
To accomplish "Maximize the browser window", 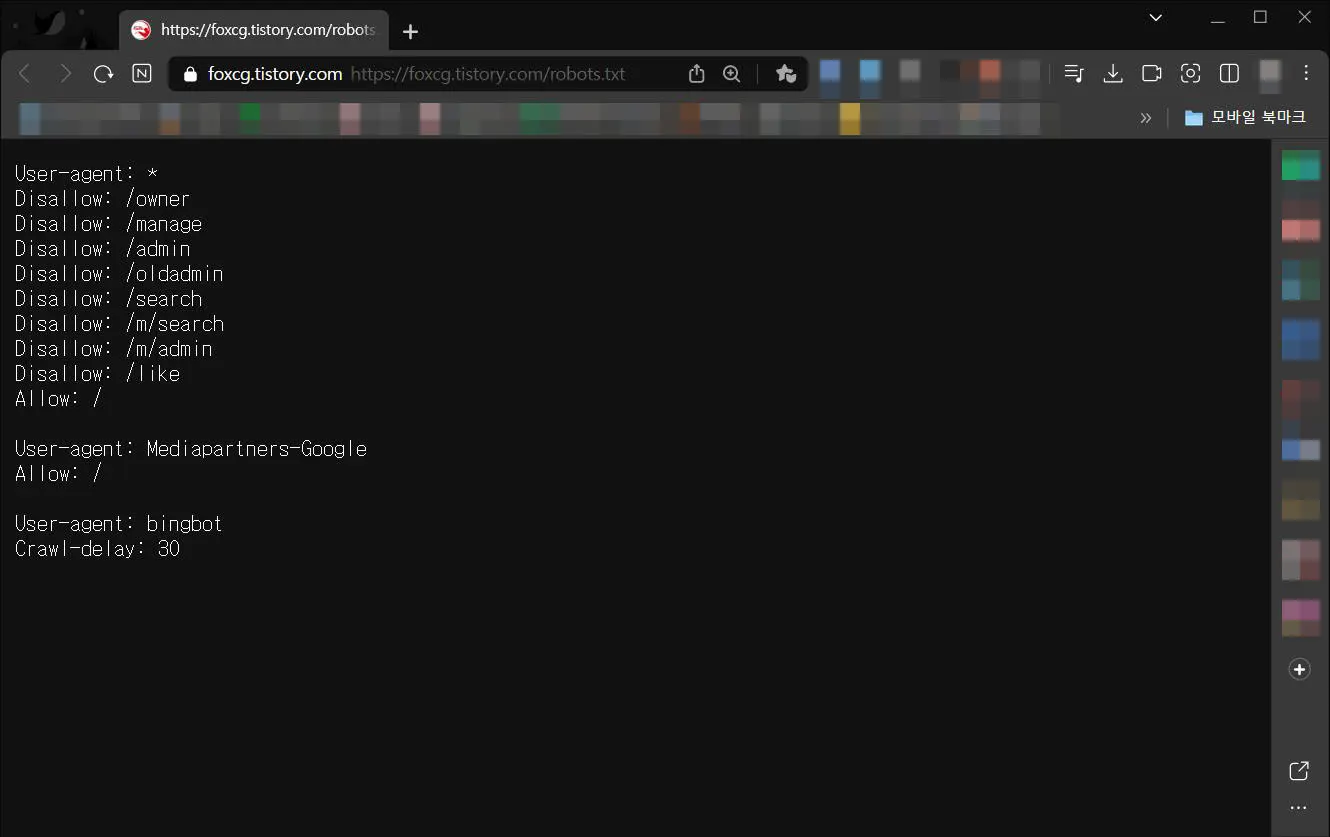I will click(1261, 17).
